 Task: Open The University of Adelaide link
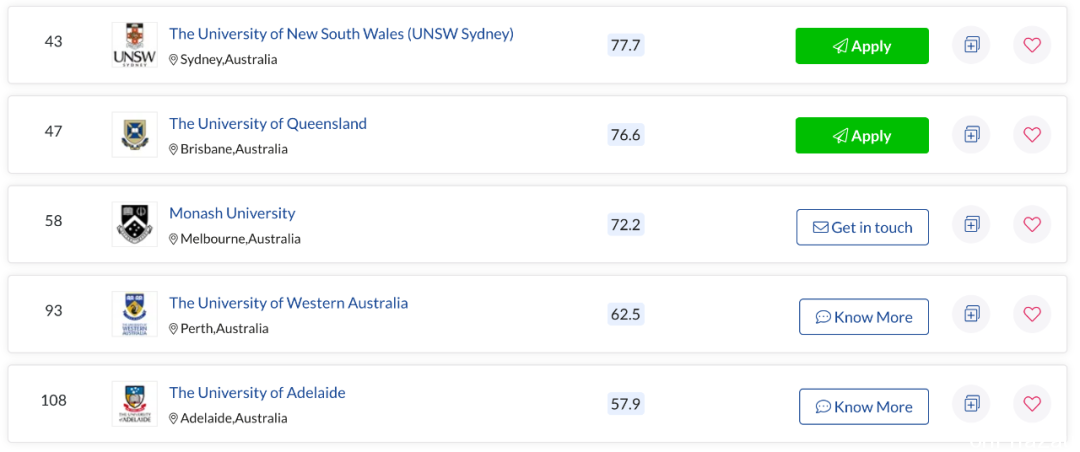coord(257,393)
